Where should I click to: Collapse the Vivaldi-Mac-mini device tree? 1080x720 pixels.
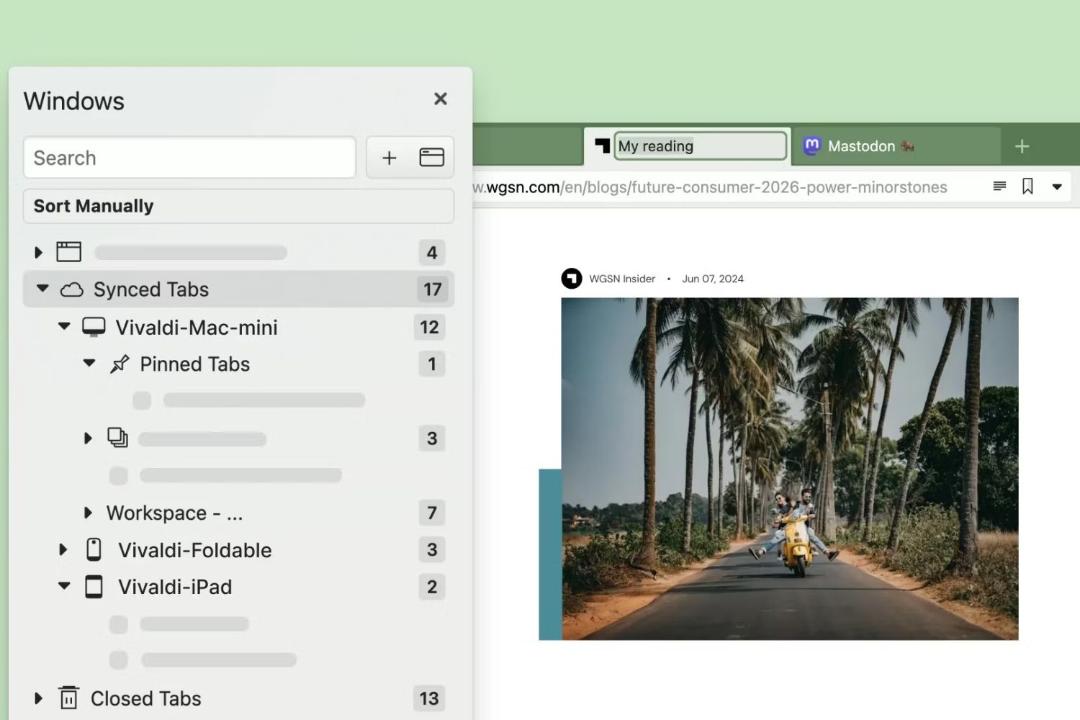click(x=64, y=326)
